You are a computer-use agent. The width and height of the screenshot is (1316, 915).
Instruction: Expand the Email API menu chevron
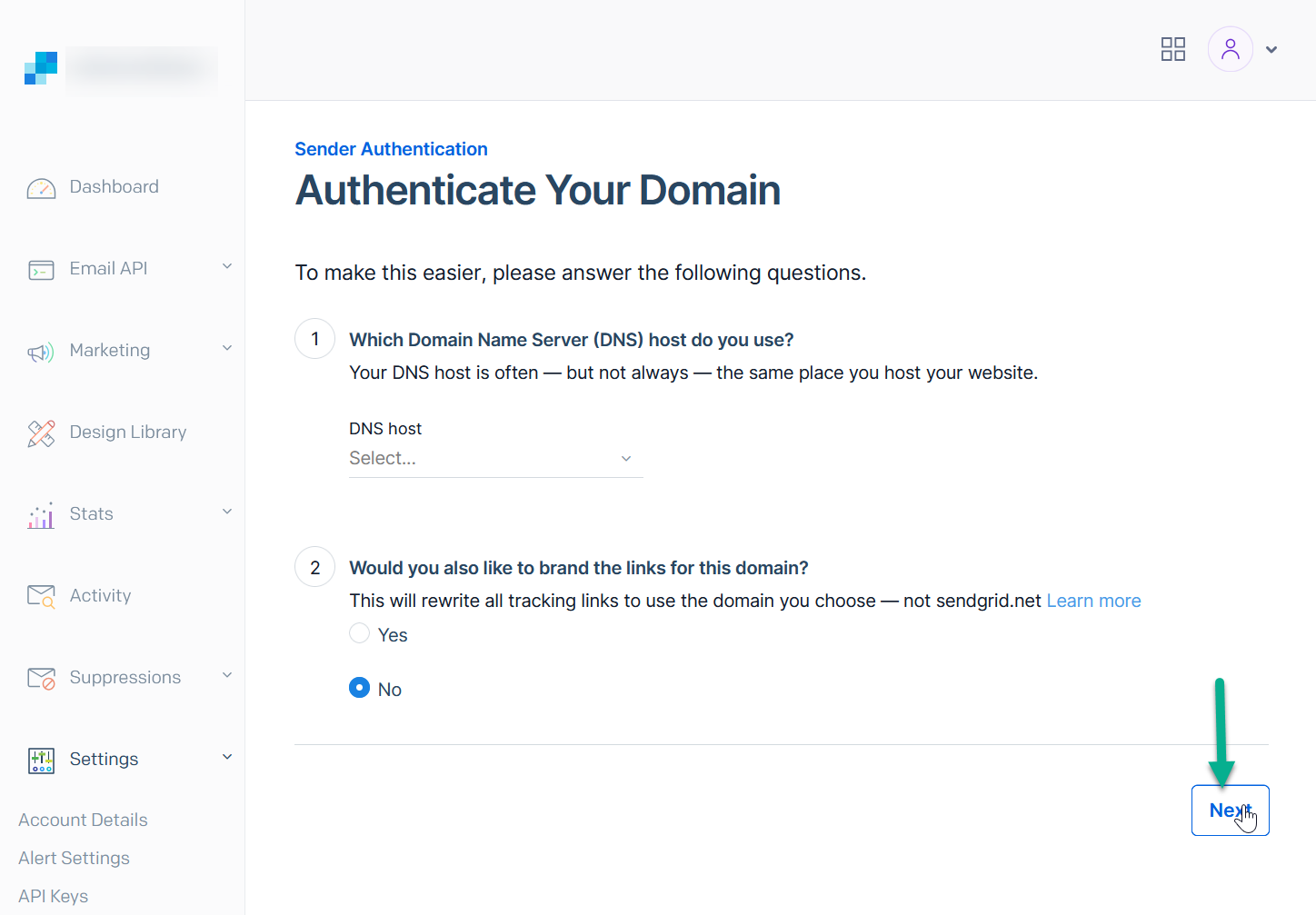coord(227,266)
